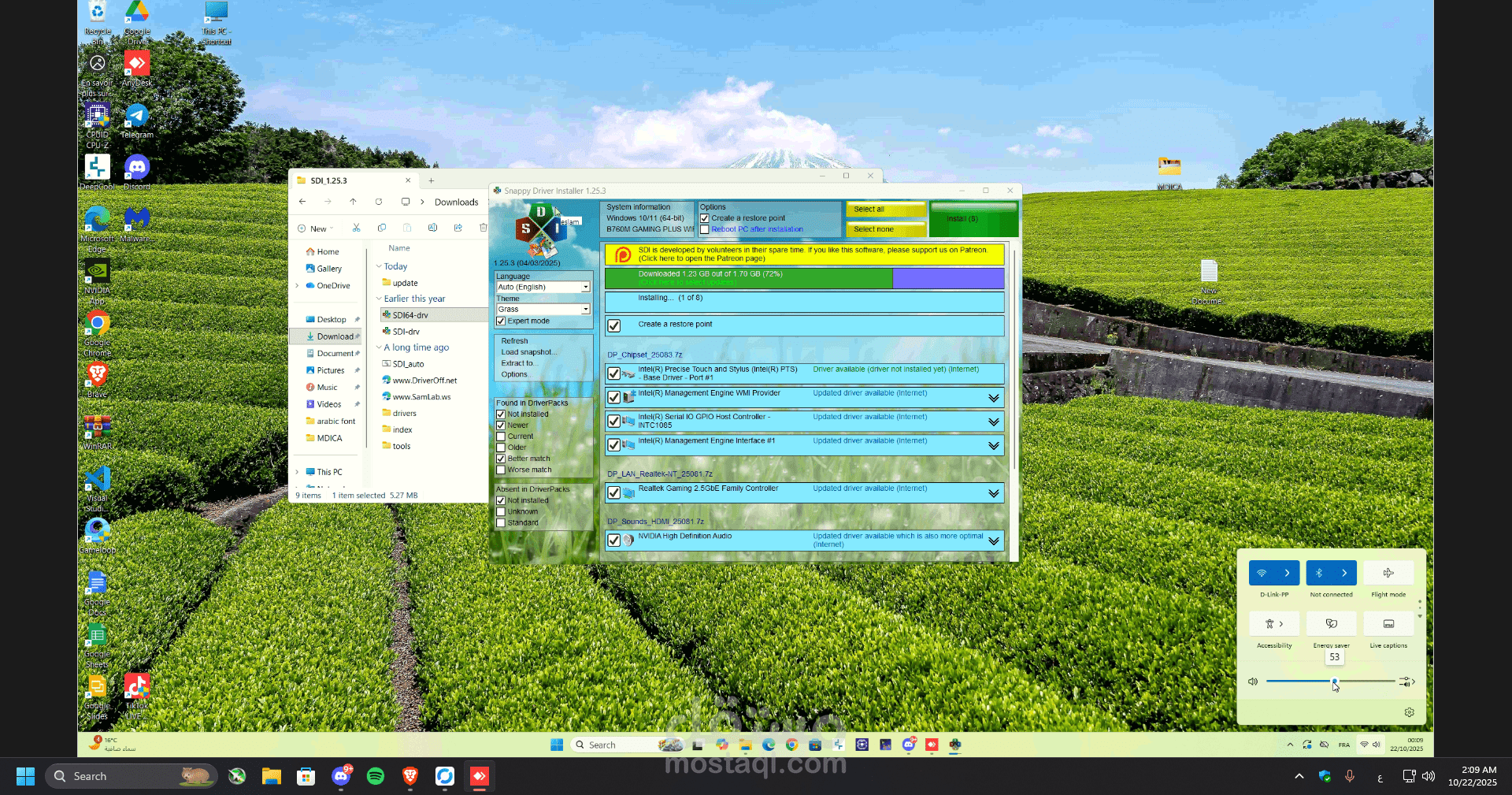Open the MDICA folder on the desktop
Image resolution: width=1512 pixels, height=795 pixels.
click(x=1169, y=173)
